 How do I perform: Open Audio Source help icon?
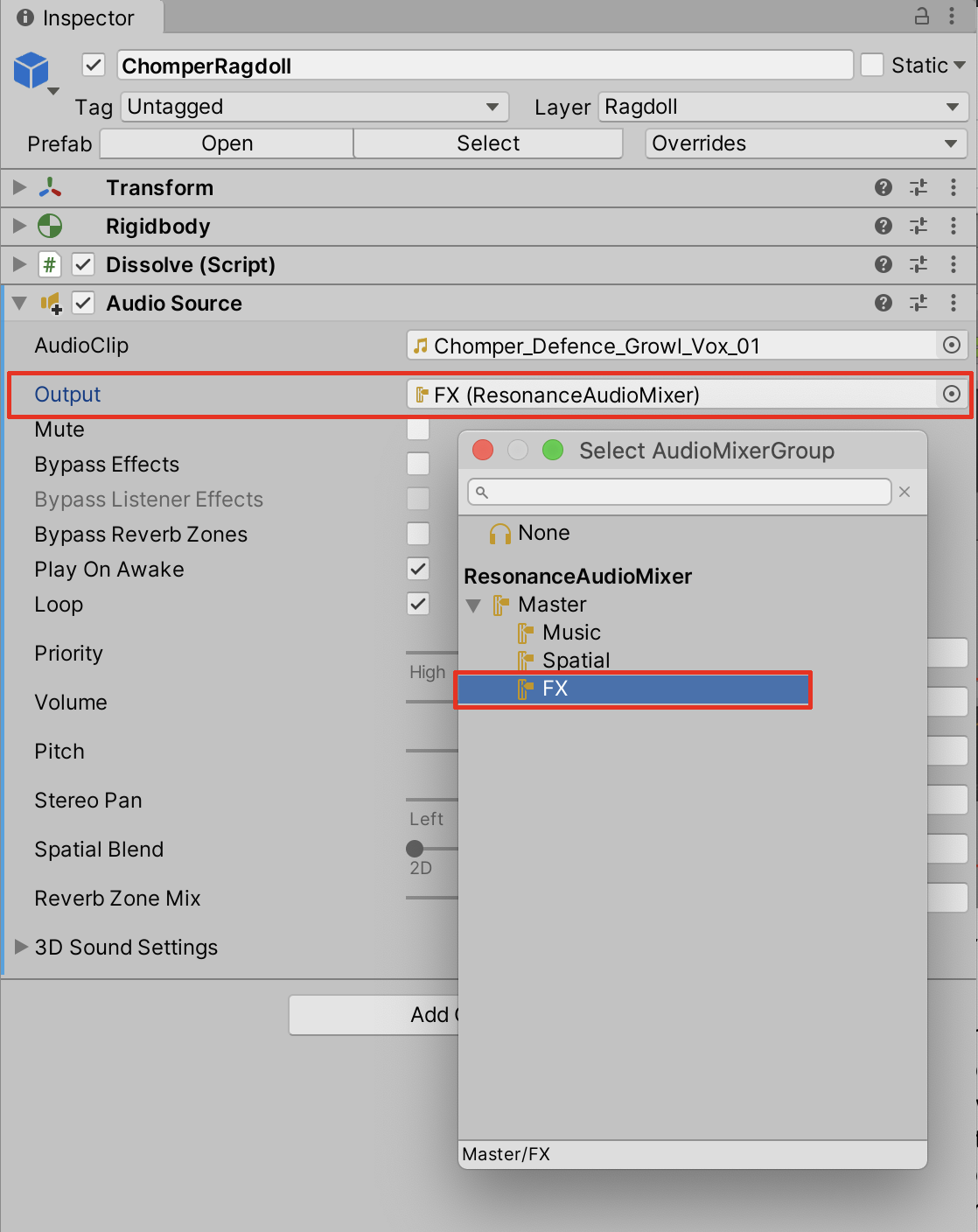pos(884,303)
